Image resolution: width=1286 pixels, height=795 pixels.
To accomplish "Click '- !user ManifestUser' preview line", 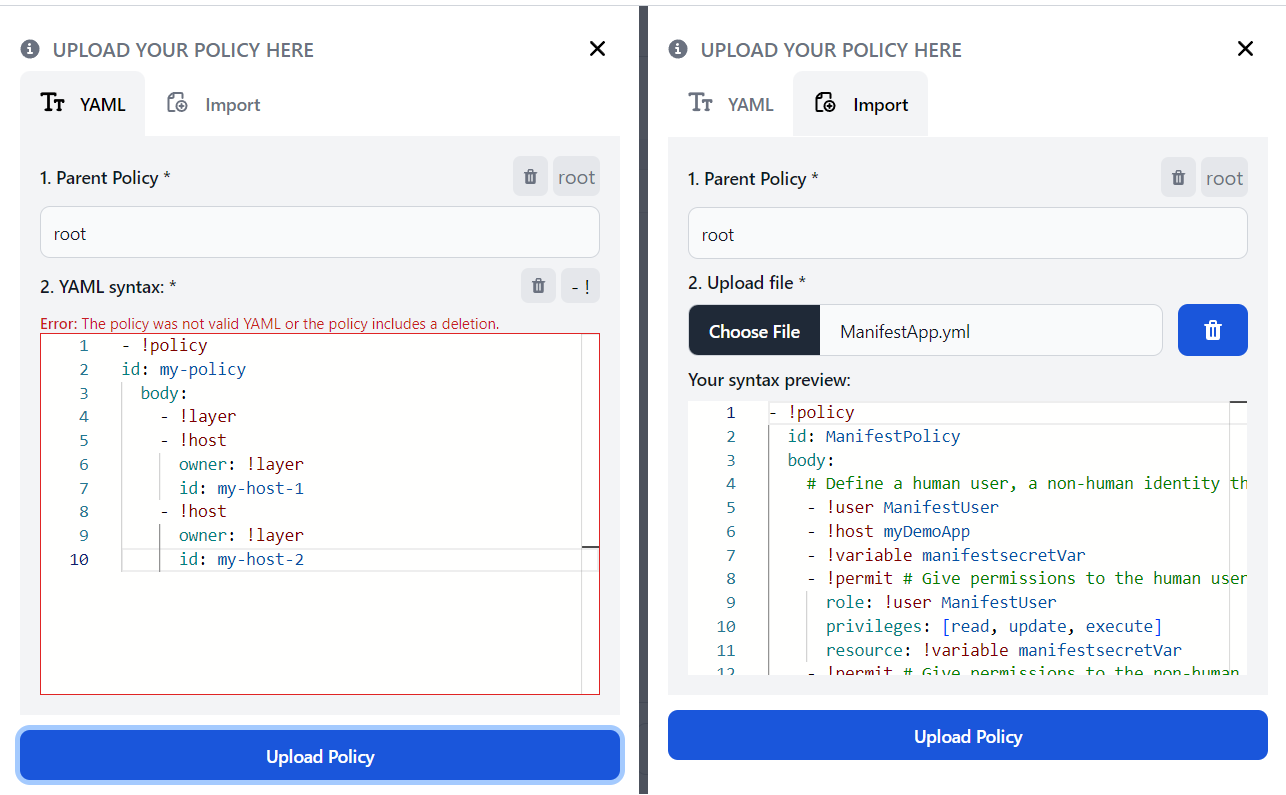I will coord(903,507).
